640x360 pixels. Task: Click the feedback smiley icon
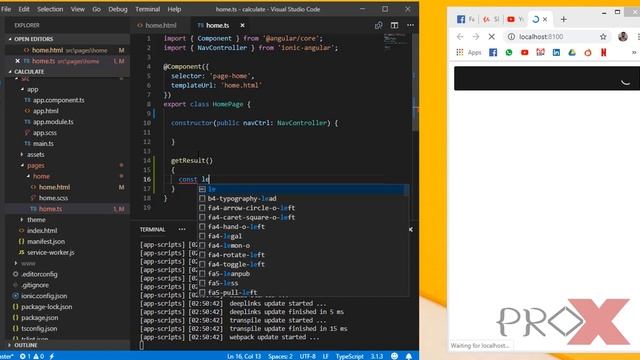pos(394,356)
